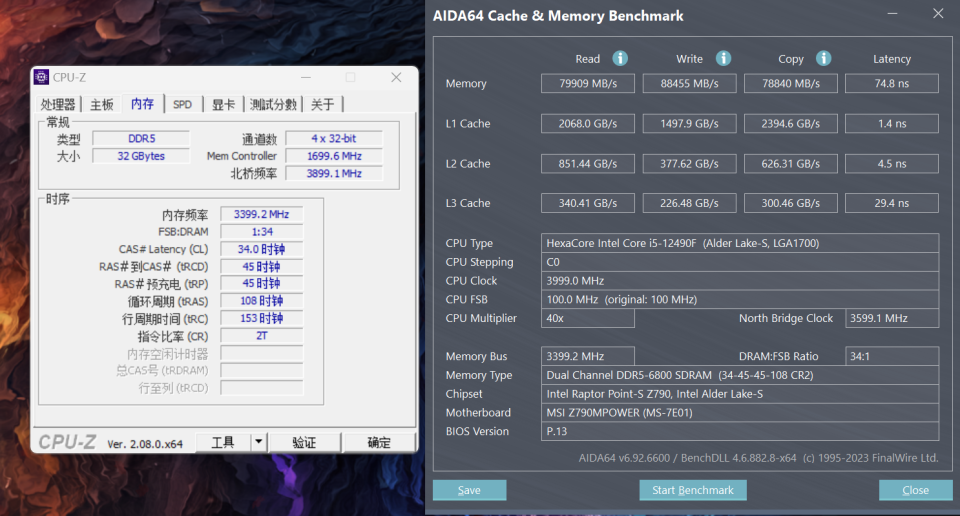Click Memory Read value 79909 MB/s
The image size is (960, 516).
coord(588,83)
